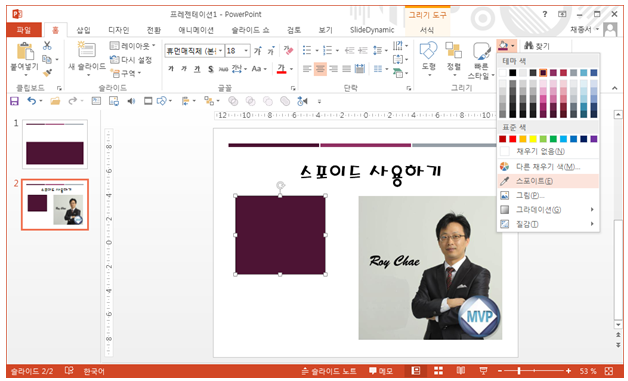
Task: Open the File (파일) tab
Action: [x=24, y=30]
